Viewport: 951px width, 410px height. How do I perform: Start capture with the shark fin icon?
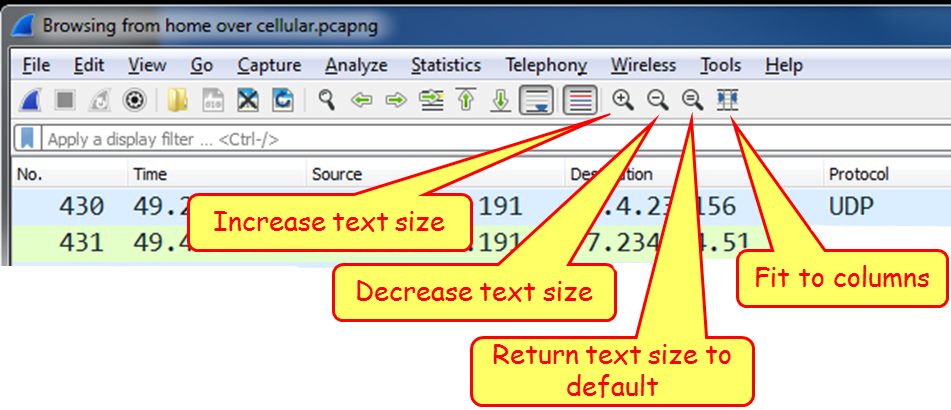tap(29, 100)
